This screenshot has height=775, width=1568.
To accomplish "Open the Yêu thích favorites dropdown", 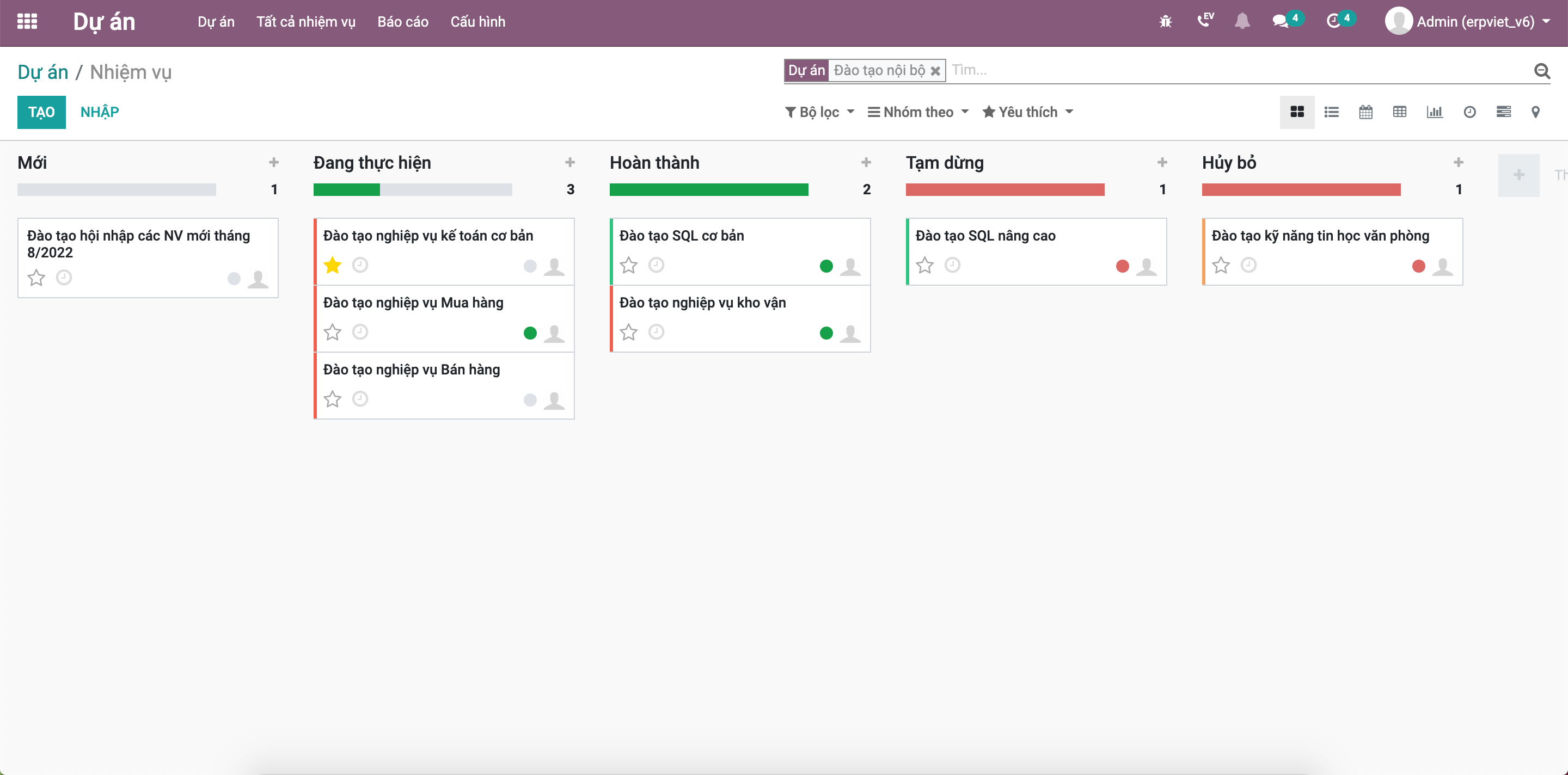I will point(1027,112).
